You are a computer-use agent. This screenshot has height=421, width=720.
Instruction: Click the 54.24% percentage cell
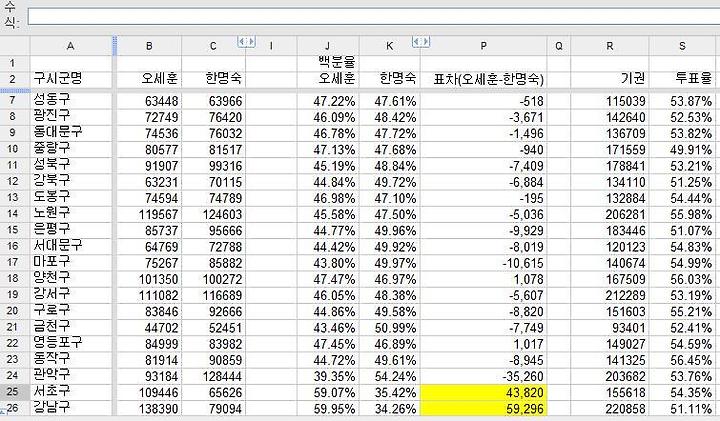(x=389, y=376)
